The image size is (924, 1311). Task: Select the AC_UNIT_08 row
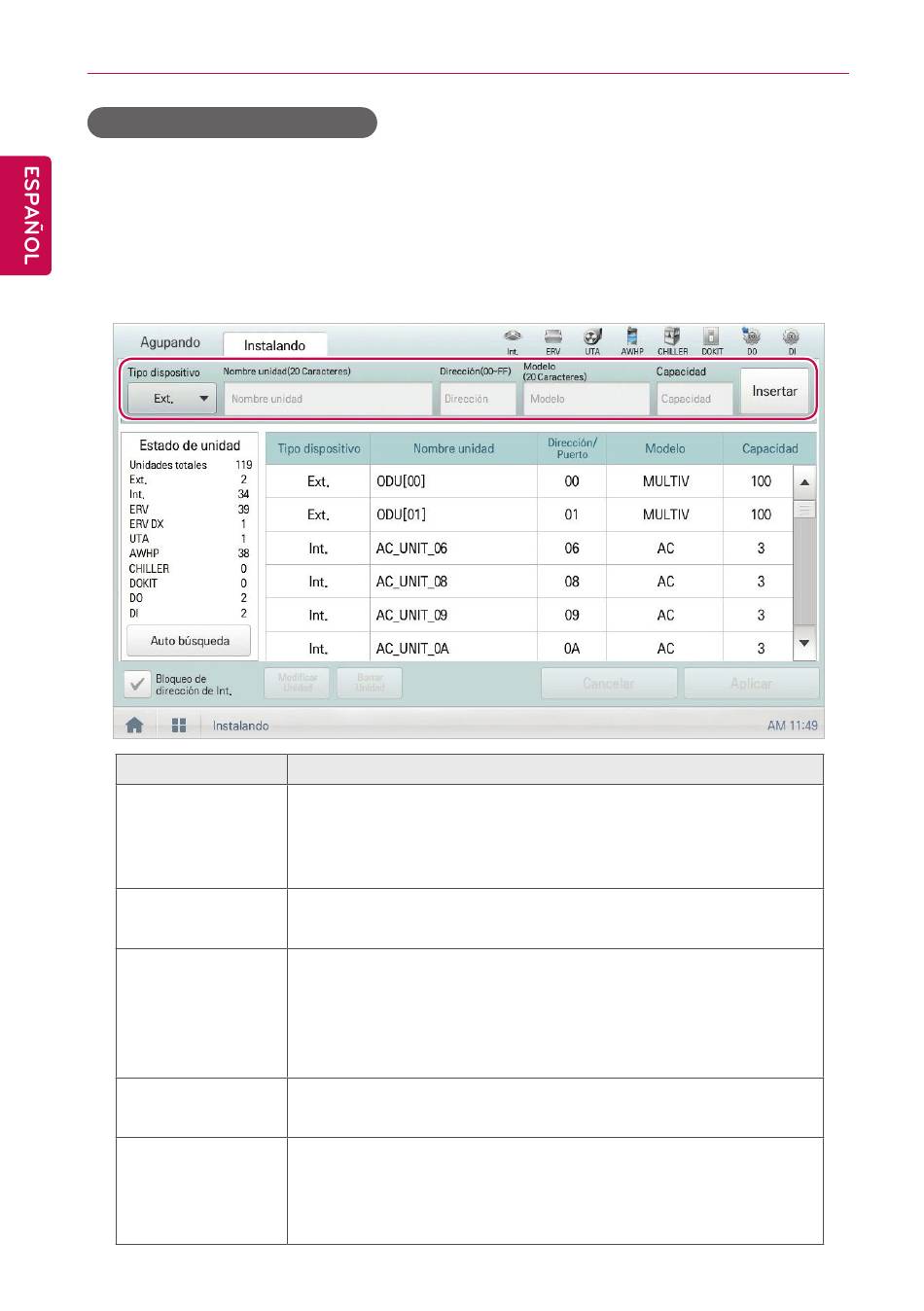(x=529, y=582)
